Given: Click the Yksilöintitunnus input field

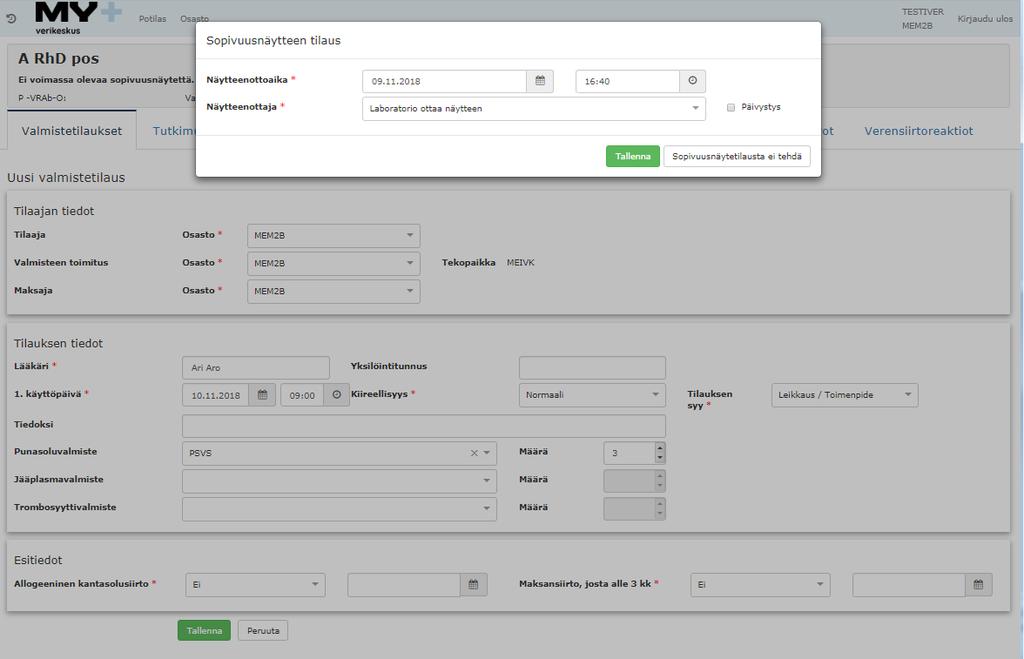Looking at the screenshot, I should click(x=592, y=368).
